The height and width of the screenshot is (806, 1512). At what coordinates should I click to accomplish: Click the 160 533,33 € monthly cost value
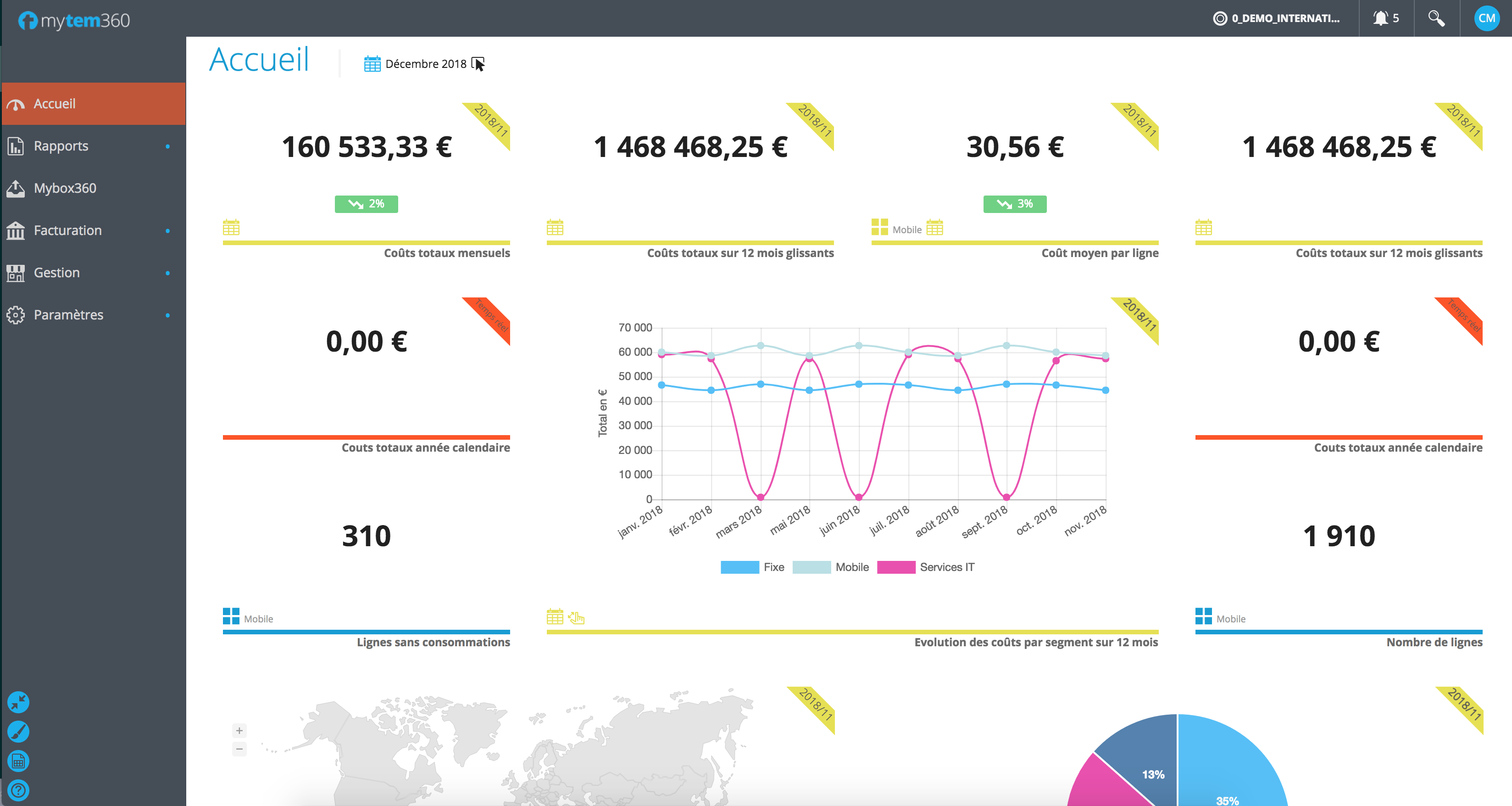point(366,147)
